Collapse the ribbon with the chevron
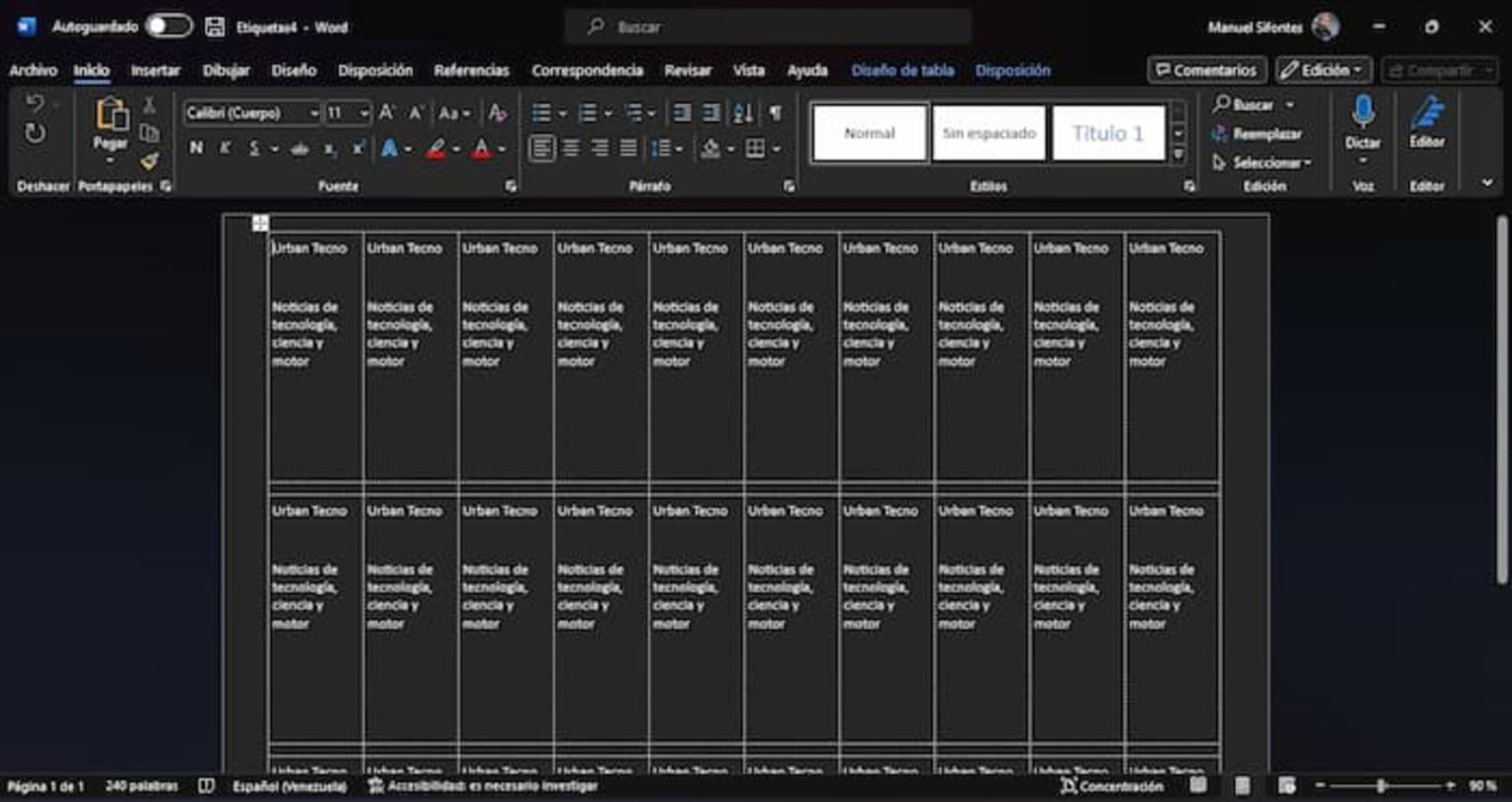 pos(1486,183)
